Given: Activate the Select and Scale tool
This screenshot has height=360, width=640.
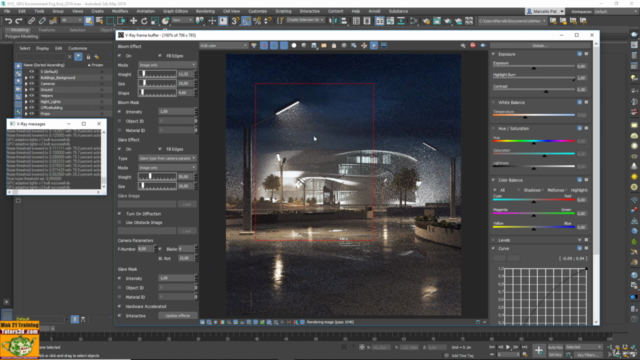Looking at the screenshot, I should (x=155, y=21).
